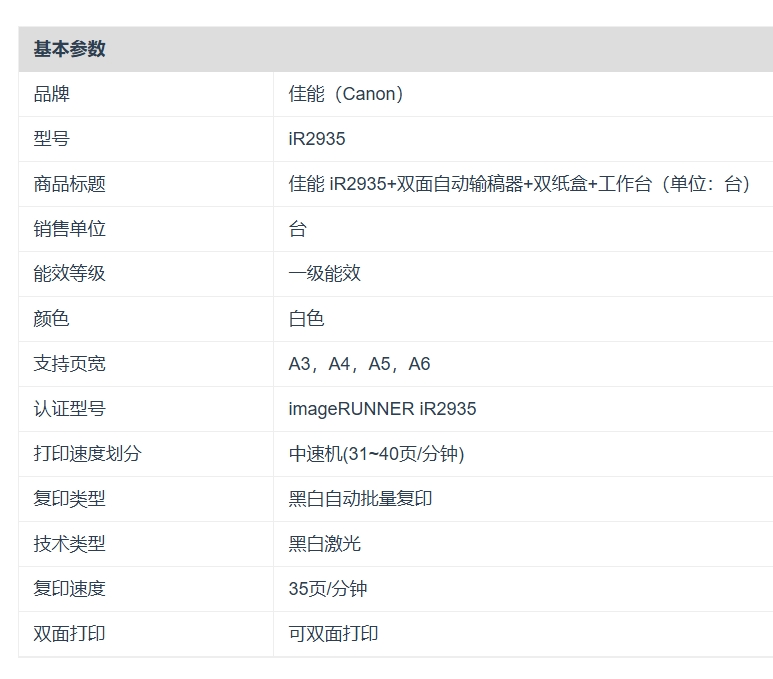Image resolution: width=773 pixels, height=679 pixels.
Task: Click the product title text with 双面自动输稿器
Action: tap(519, 184)
